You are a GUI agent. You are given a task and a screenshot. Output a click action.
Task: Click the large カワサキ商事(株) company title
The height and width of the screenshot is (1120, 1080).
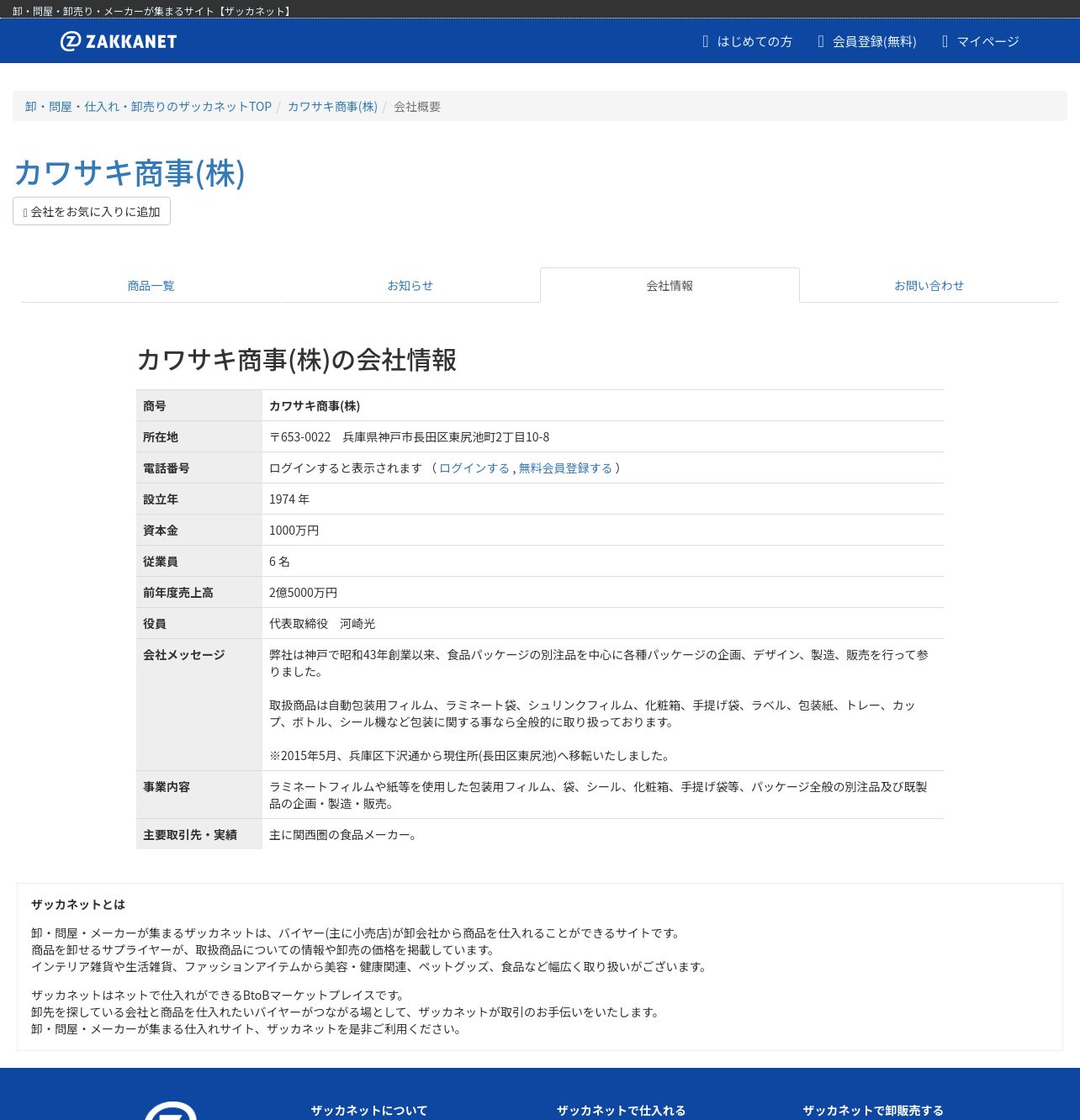tap(130, 172)
